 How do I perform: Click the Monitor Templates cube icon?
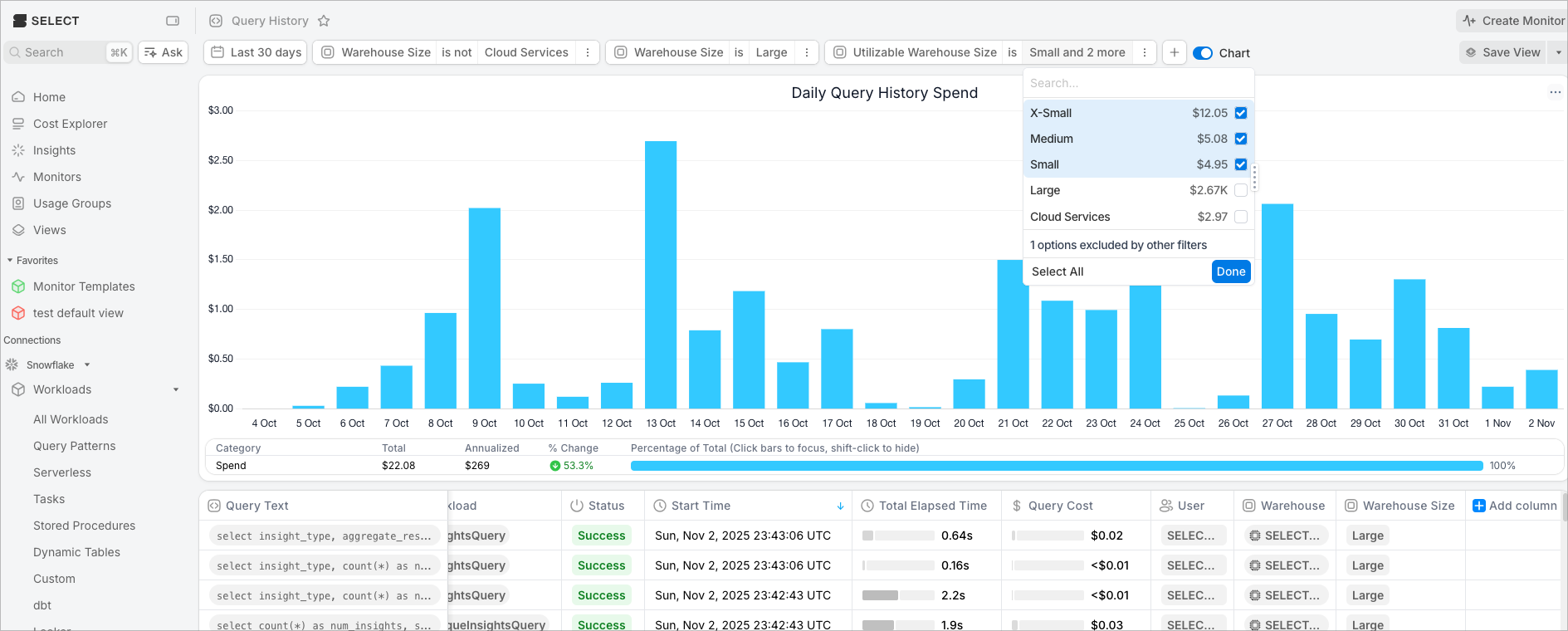18,286
